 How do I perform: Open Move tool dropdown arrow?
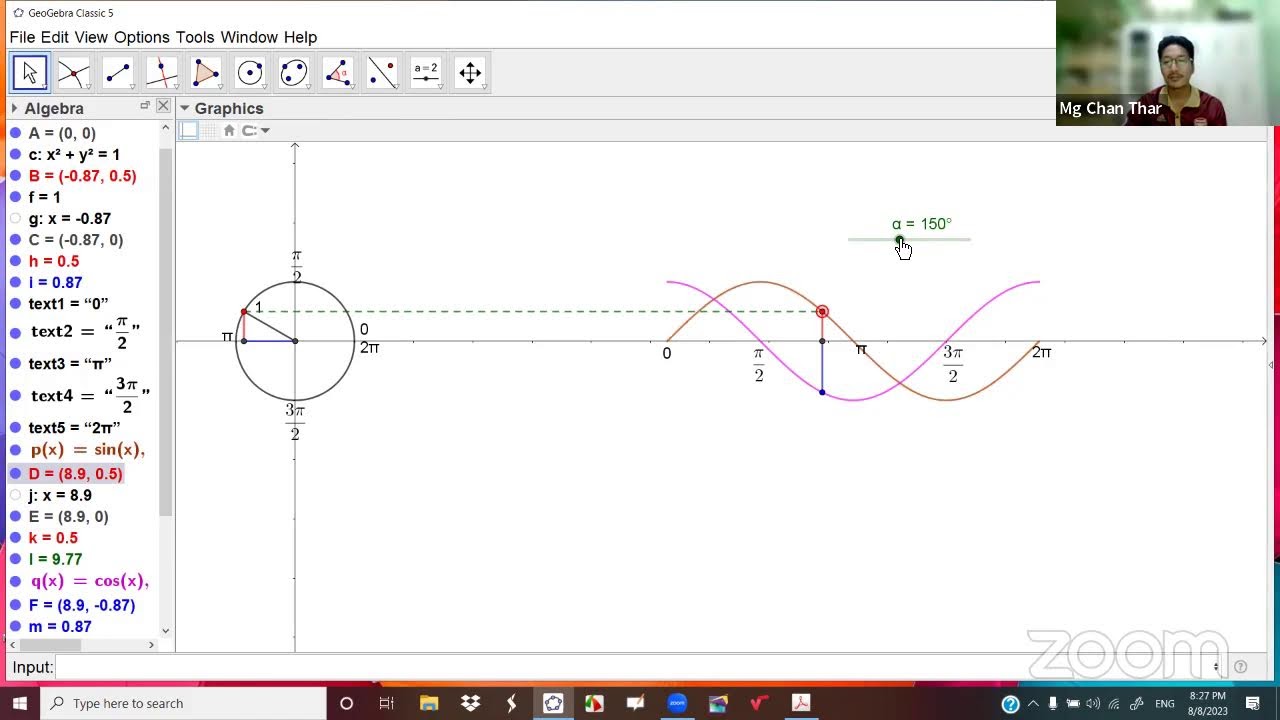[x=45, y=88]
